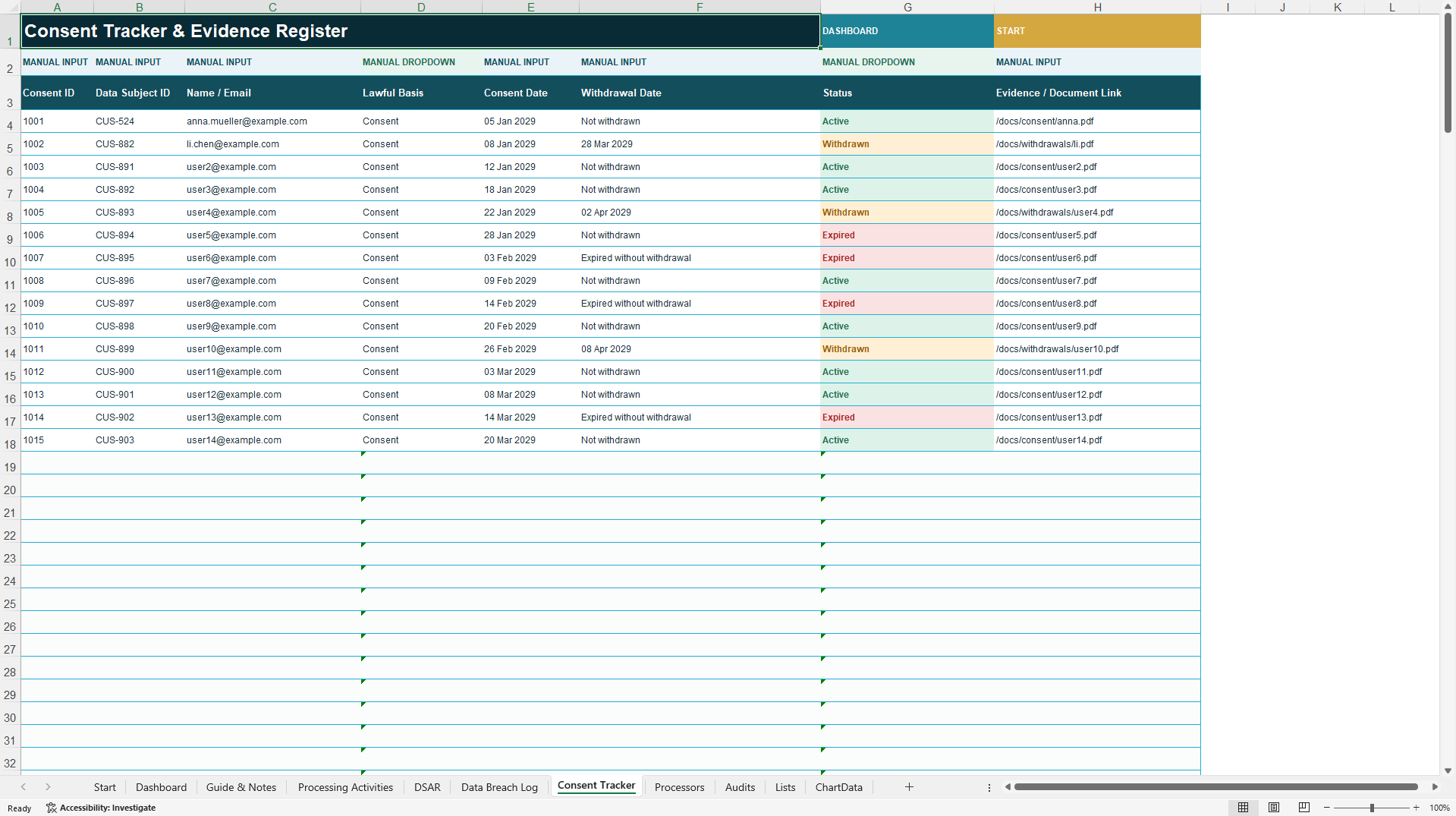1456x816 pixels.
Task: Click the START navigation button
Action: [x=1097, y=31]
